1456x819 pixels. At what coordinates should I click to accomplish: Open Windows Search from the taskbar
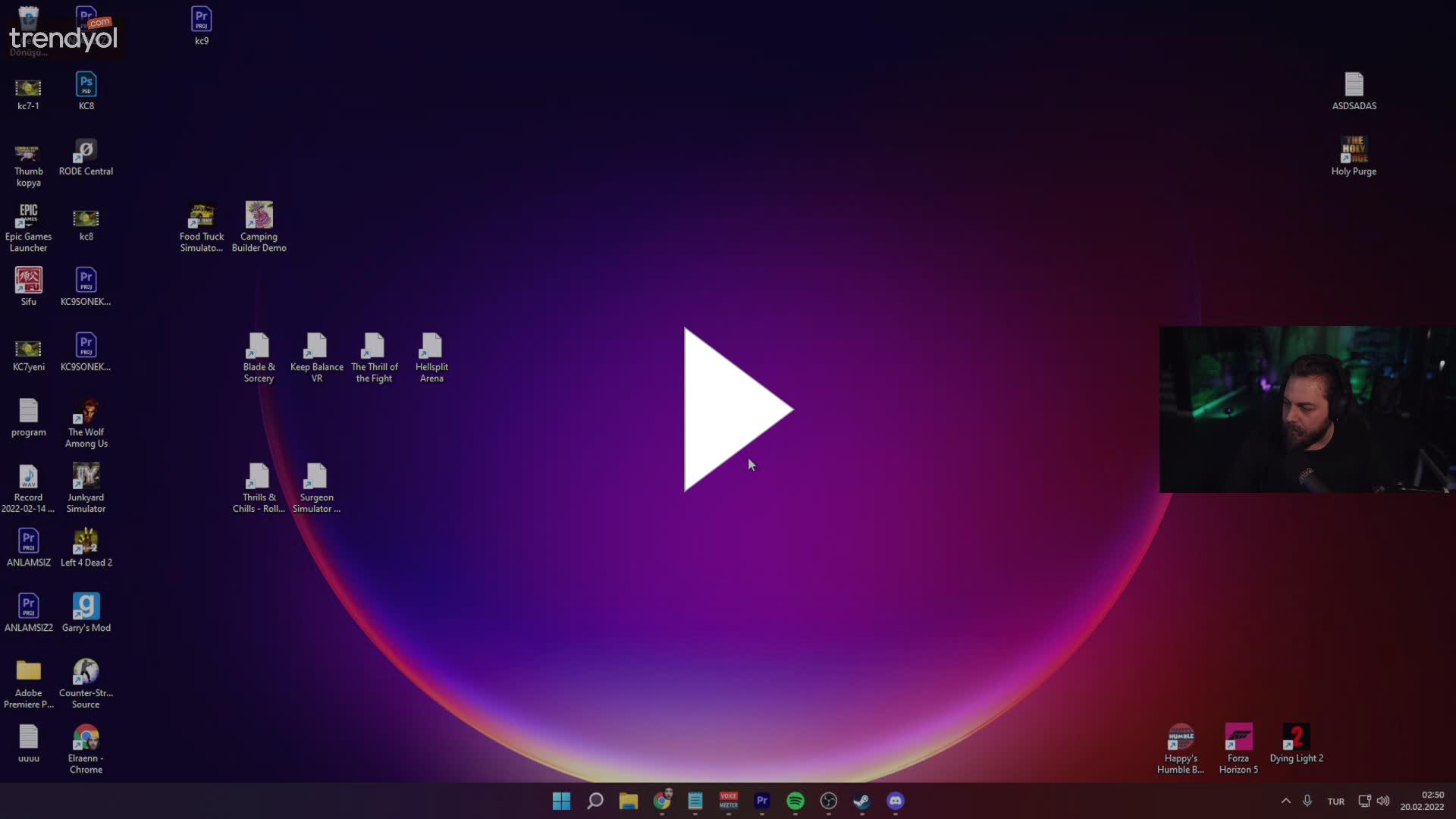pos(595,801)
